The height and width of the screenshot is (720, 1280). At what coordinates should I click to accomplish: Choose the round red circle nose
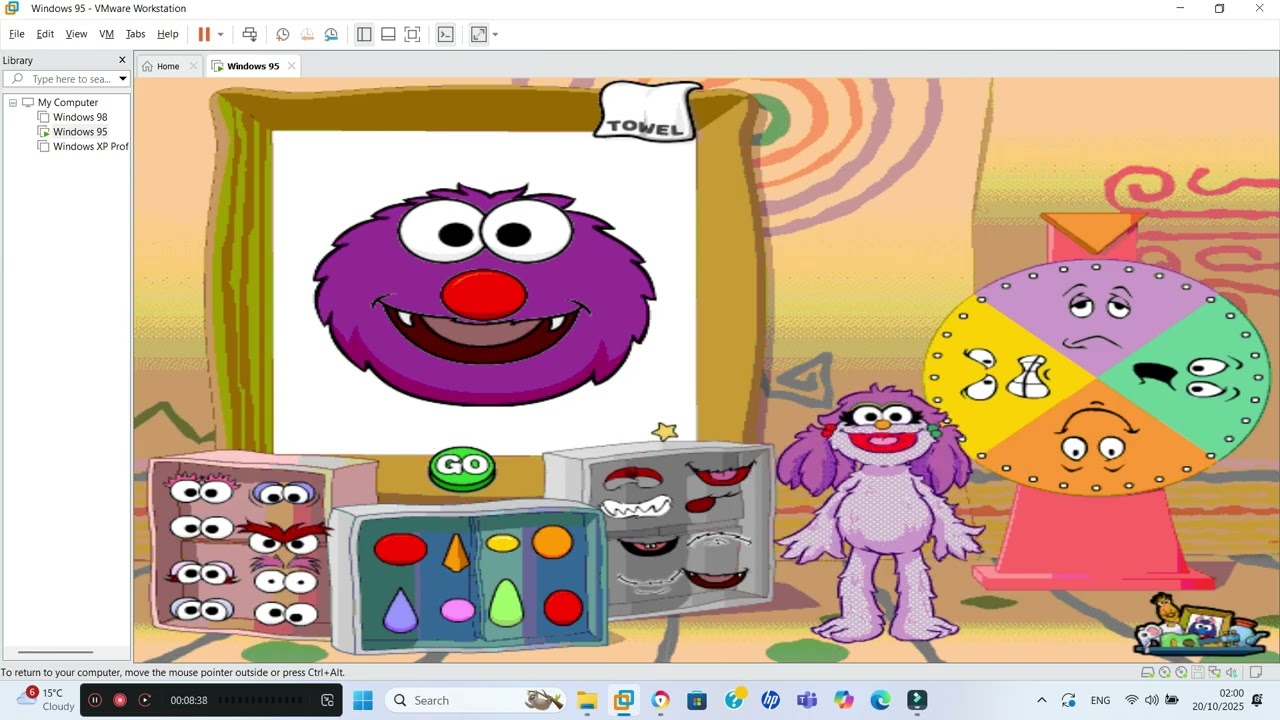point(563,607)
